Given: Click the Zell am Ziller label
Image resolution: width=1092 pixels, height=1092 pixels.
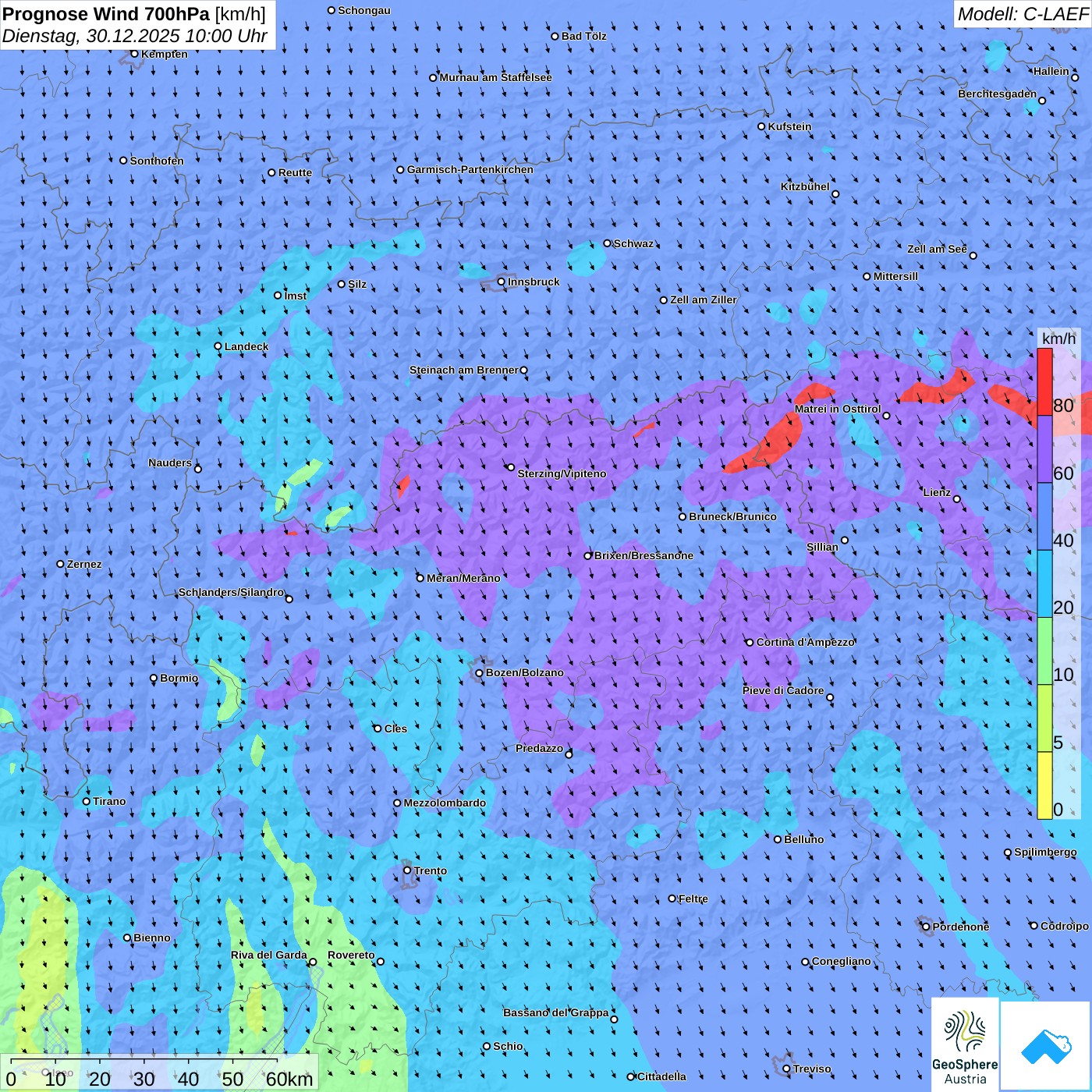Looking at the screenshot, I should click(x=704, y=300).
